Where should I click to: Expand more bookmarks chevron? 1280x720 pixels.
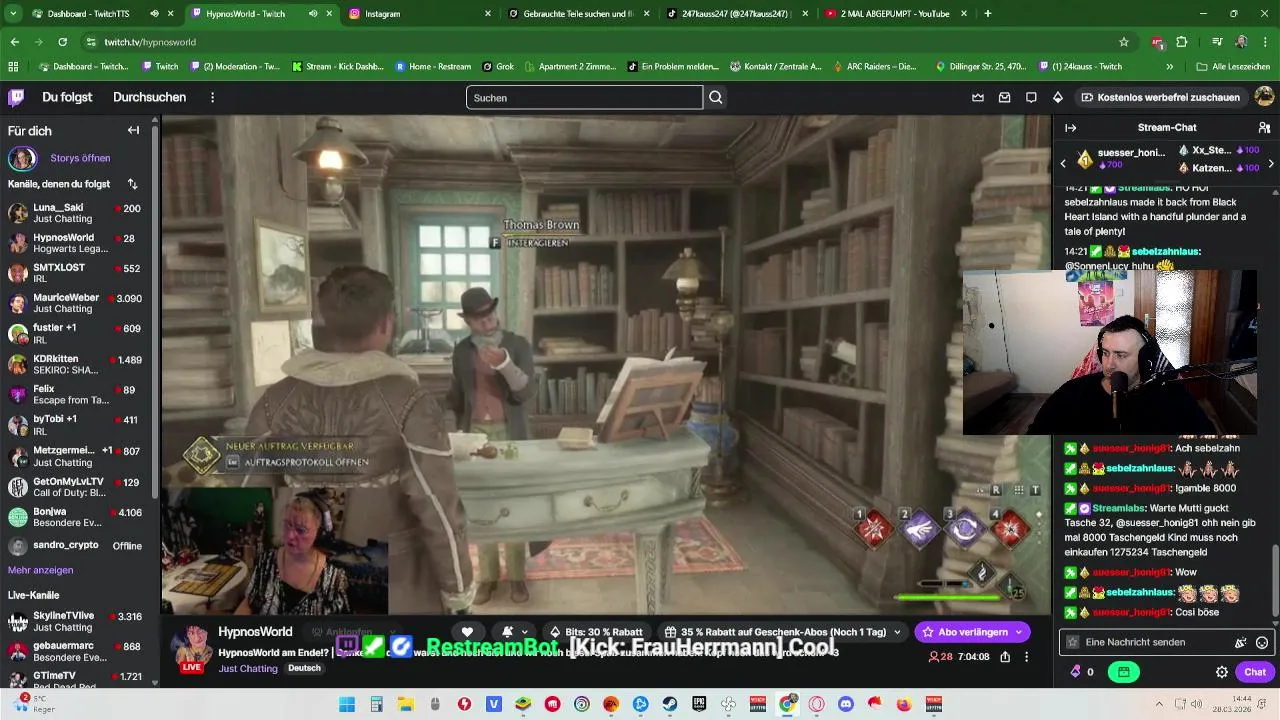coord(1170,66)
